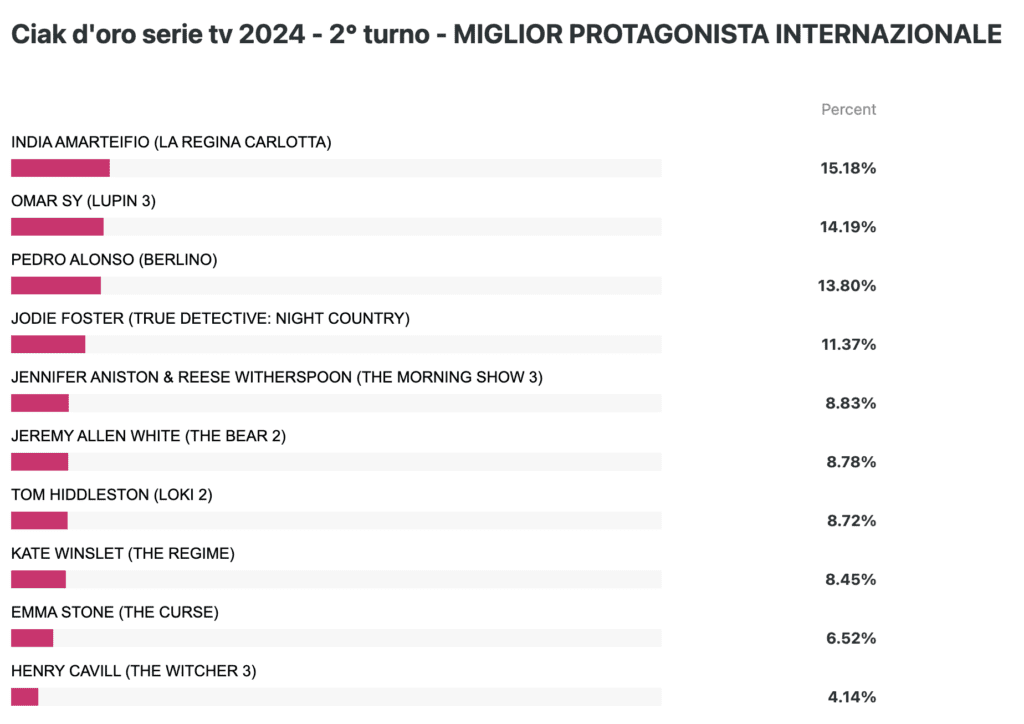Viewport: 1024px width, 724px height.
Task: Click the 6.52% percentage value
Action: coord(851,638)
